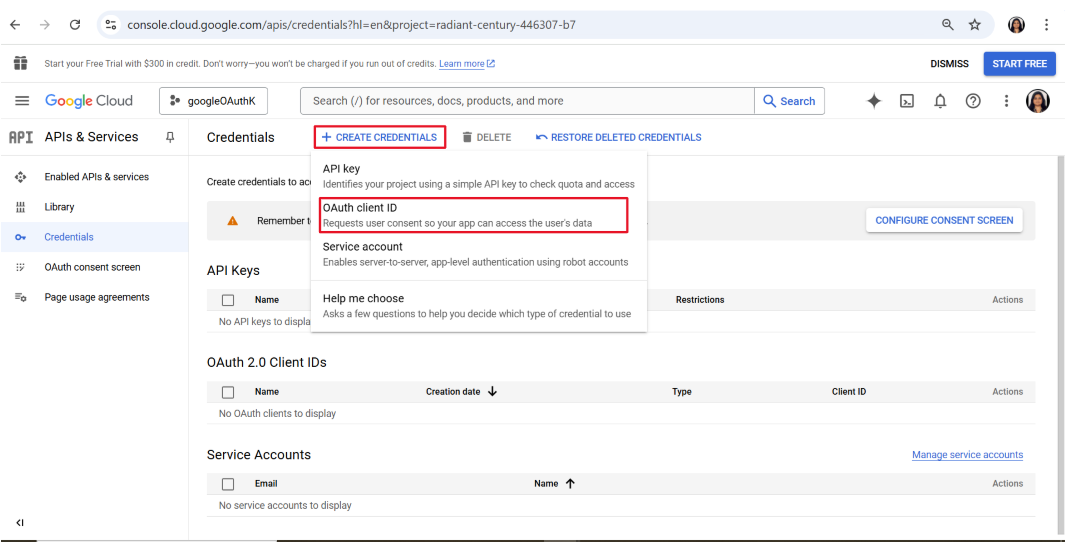This screenshot has height=542, width=1069.
Task: Open the hamburger navigation menu
Action: tap(22, 101)
